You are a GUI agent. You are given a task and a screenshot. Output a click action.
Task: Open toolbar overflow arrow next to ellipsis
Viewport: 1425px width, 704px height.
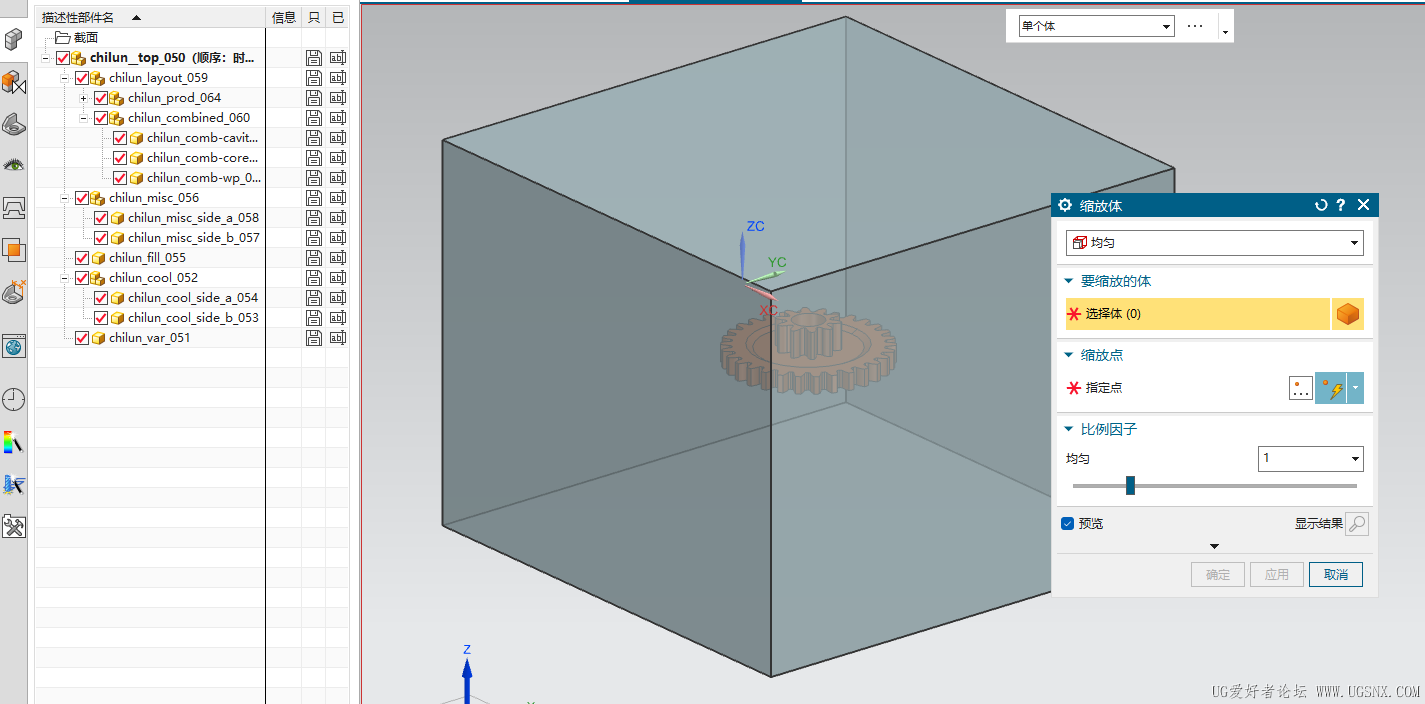[x=1225, y=33]
